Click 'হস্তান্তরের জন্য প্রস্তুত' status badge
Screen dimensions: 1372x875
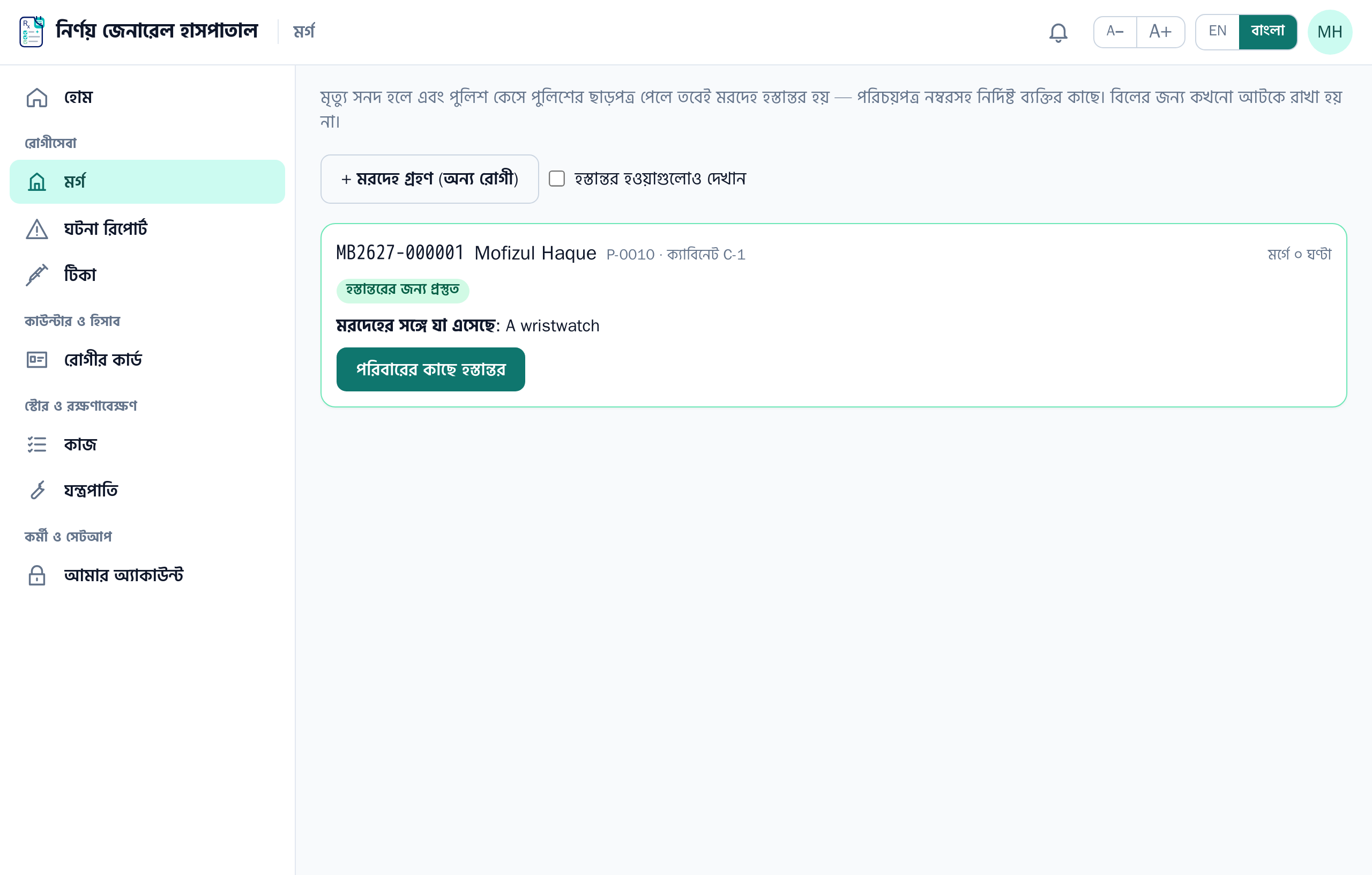(402, 290)
